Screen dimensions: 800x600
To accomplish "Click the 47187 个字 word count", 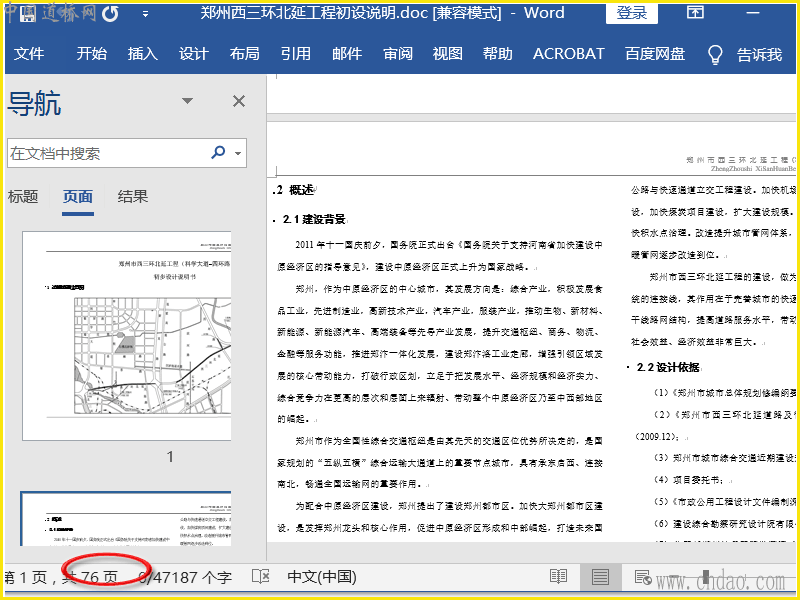I will point(186,578).
